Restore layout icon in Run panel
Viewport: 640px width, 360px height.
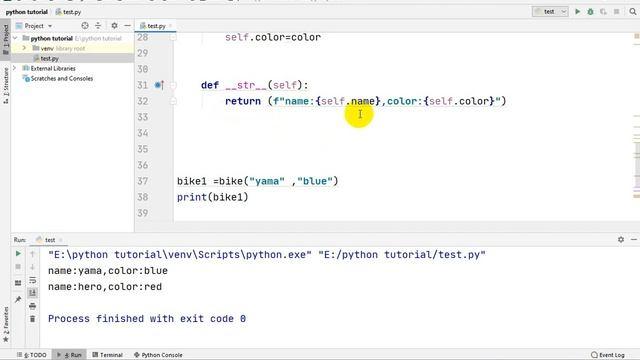pyautogui.click(x=18, y=283)
